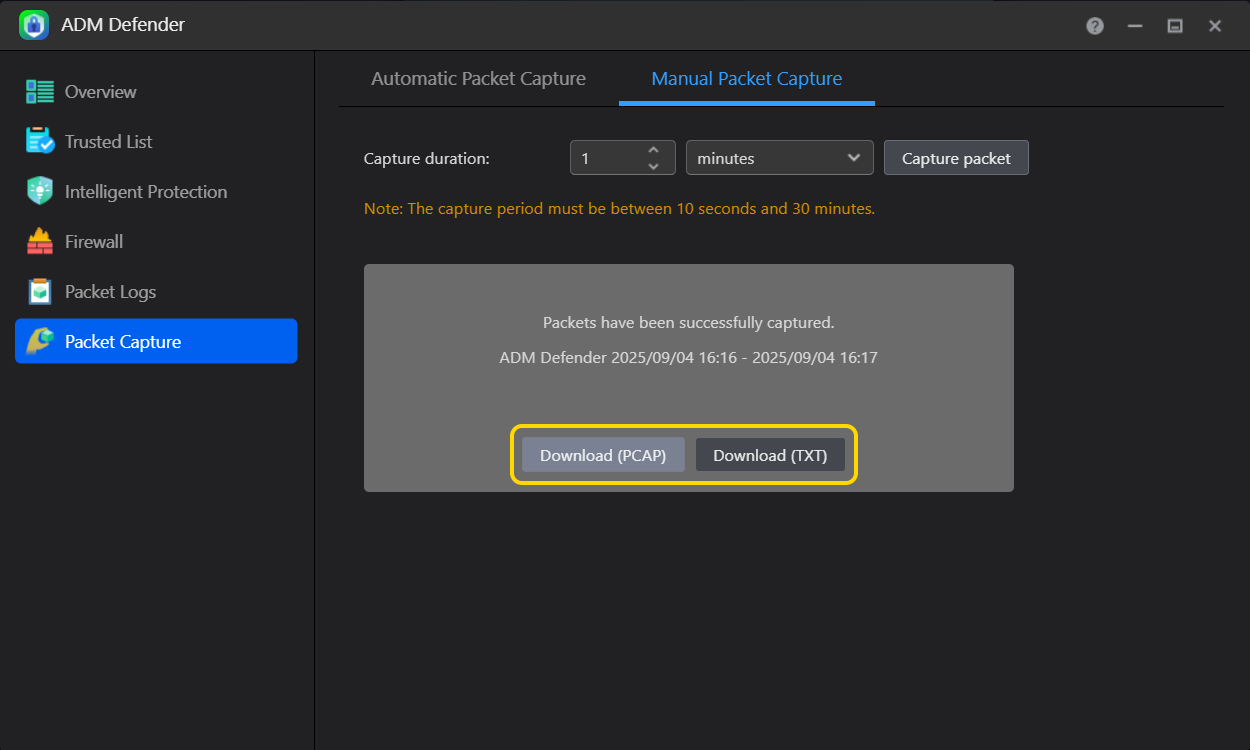Image resolution: width=1250 pixels, height=750 pixels.
Task: Open help via the question mark icon
Action: click(1095, 26)
